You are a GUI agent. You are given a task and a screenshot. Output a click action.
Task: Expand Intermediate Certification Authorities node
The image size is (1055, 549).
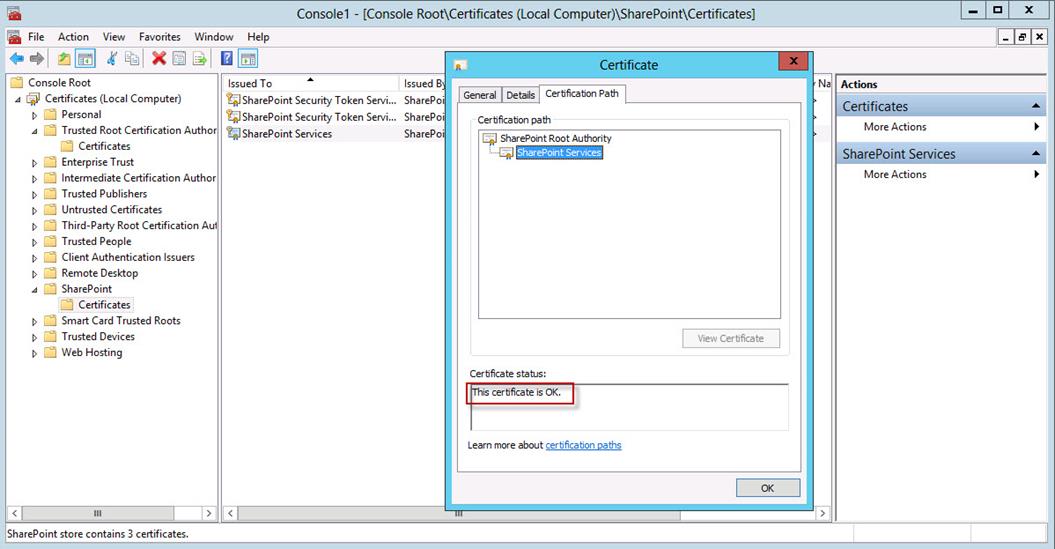[34, 179]
